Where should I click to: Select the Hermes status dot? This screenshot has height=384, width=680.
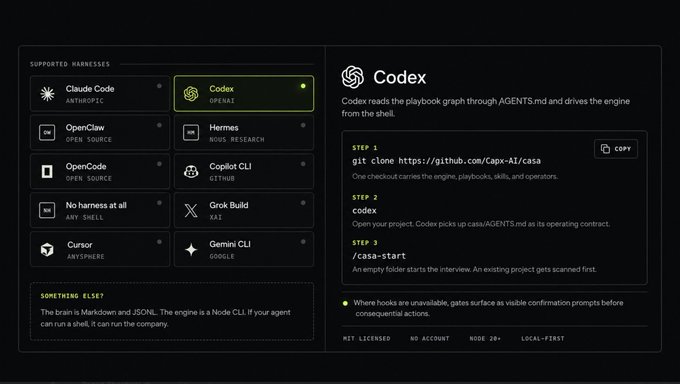point(303,125)
